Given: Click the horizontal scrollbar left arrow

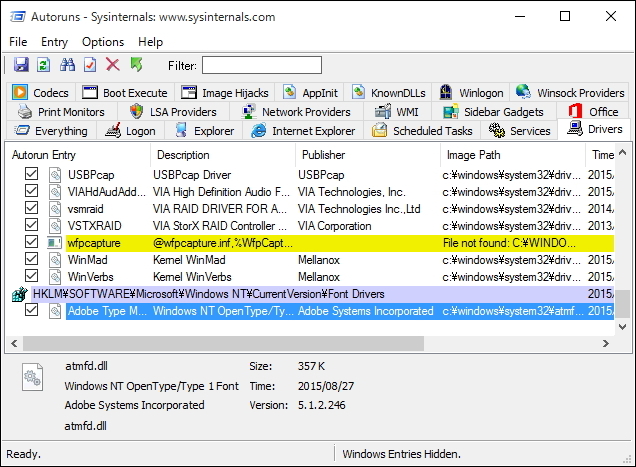Looking at the screenshot, I should click(14, 344).
